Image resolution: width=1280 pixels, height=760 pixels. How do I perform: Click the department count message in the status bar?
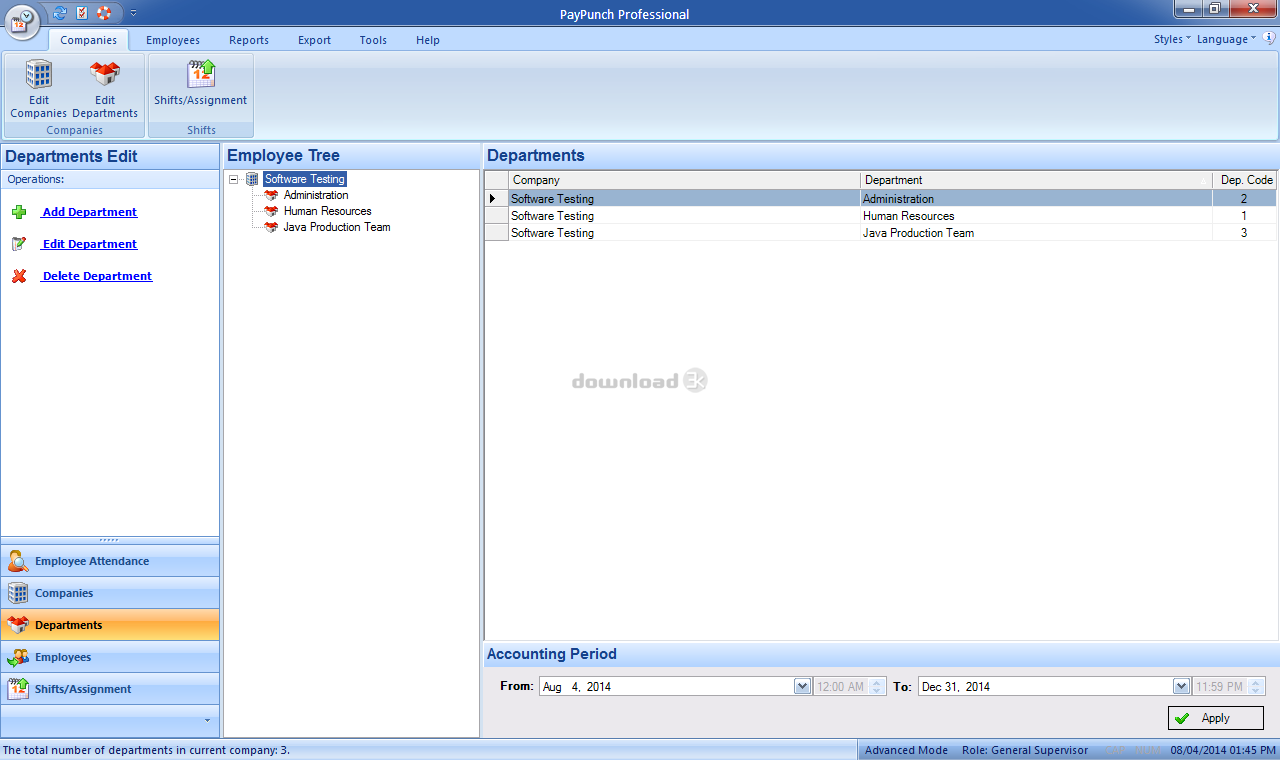coord(146,750)
